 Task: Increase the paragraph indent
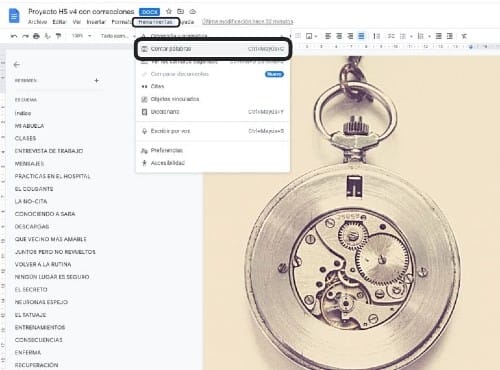pos(450,36)
